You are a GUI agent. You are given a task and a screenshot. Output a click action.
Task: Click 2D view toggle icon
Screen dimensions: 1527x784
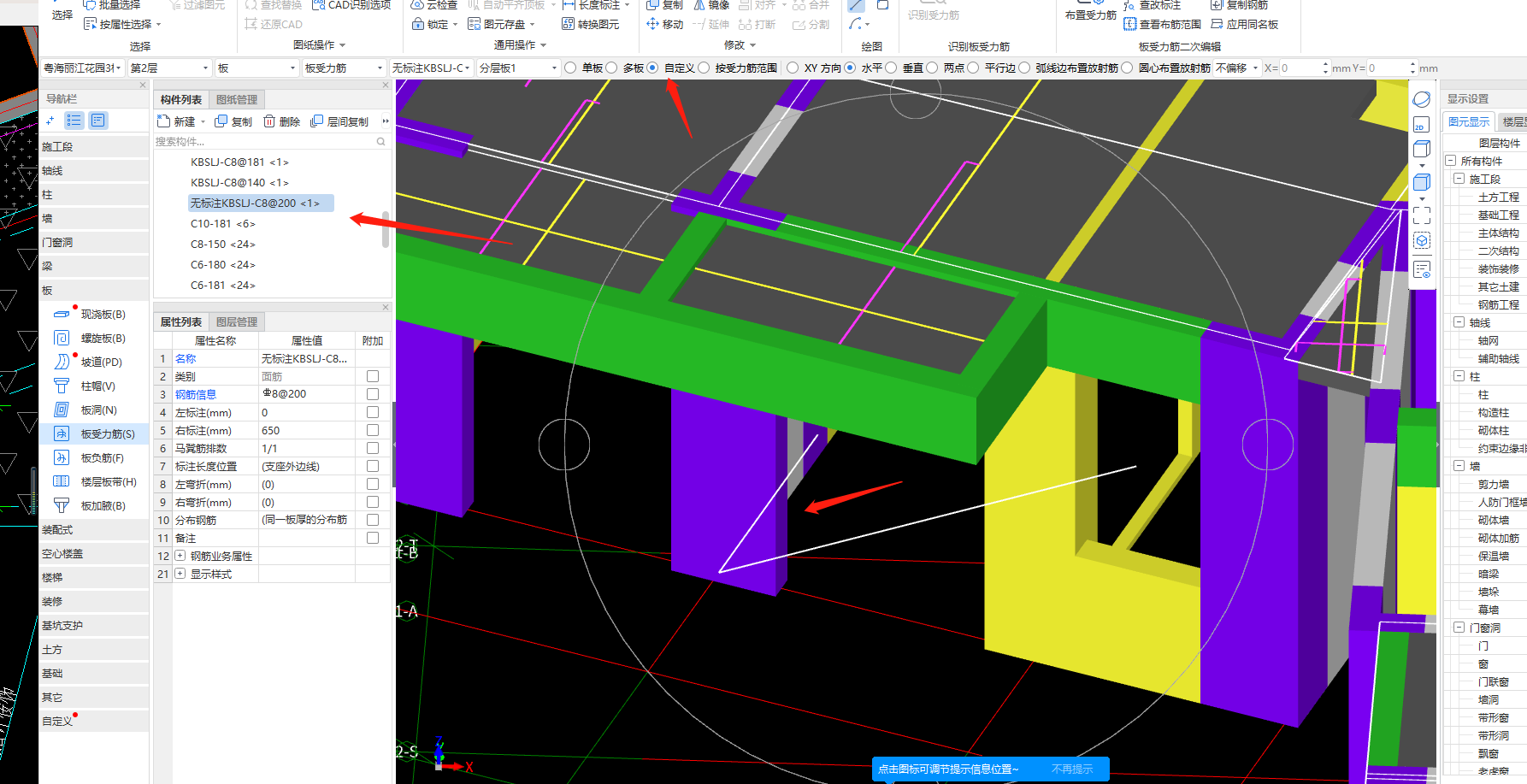[1421, 125]
